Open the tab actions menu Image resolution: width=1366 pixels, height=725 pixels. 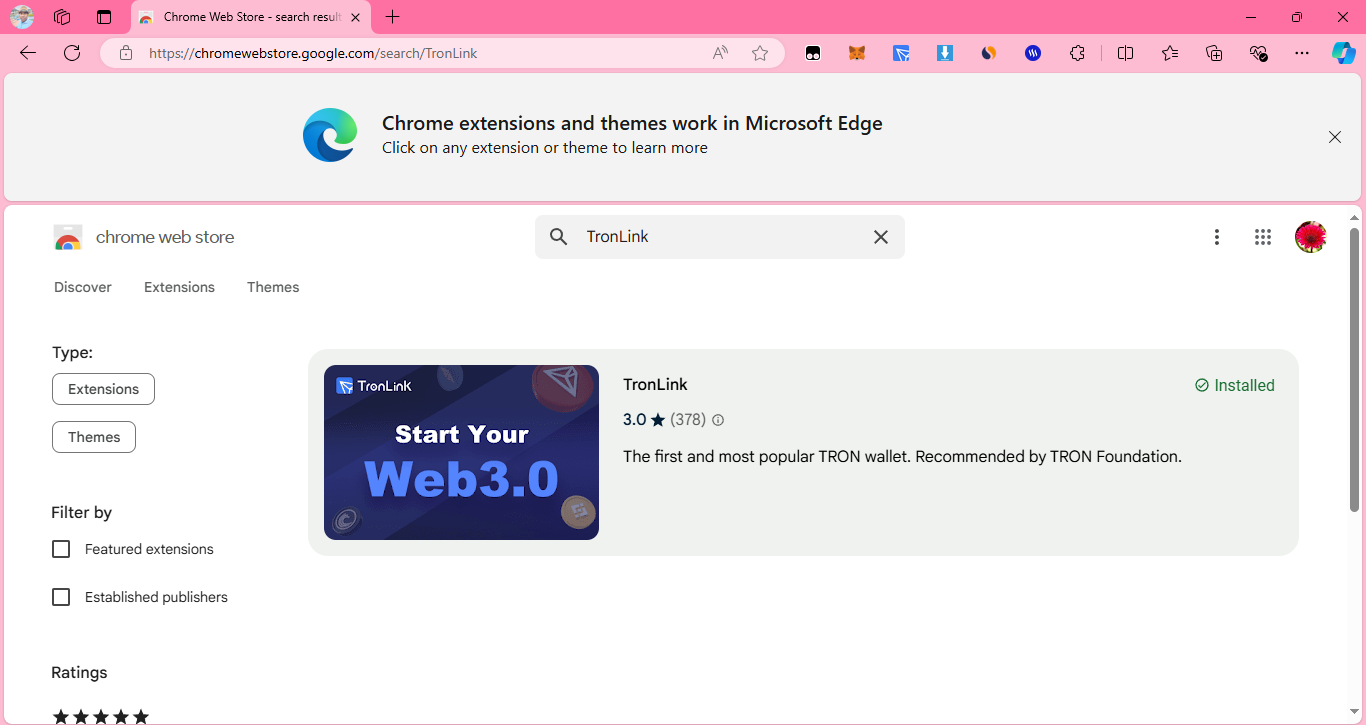(104, 17)
